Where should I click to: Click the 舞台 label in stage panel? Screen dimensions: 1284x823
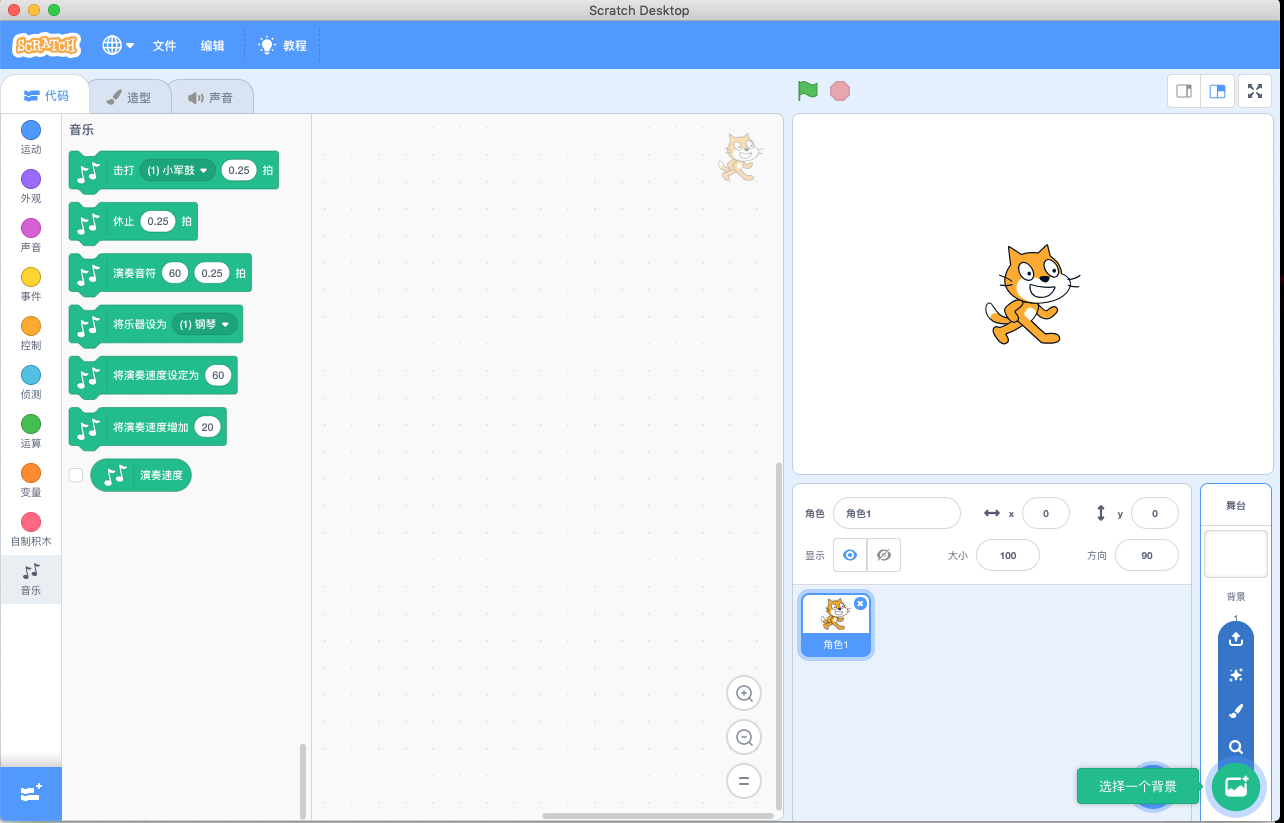(1236, 505)
